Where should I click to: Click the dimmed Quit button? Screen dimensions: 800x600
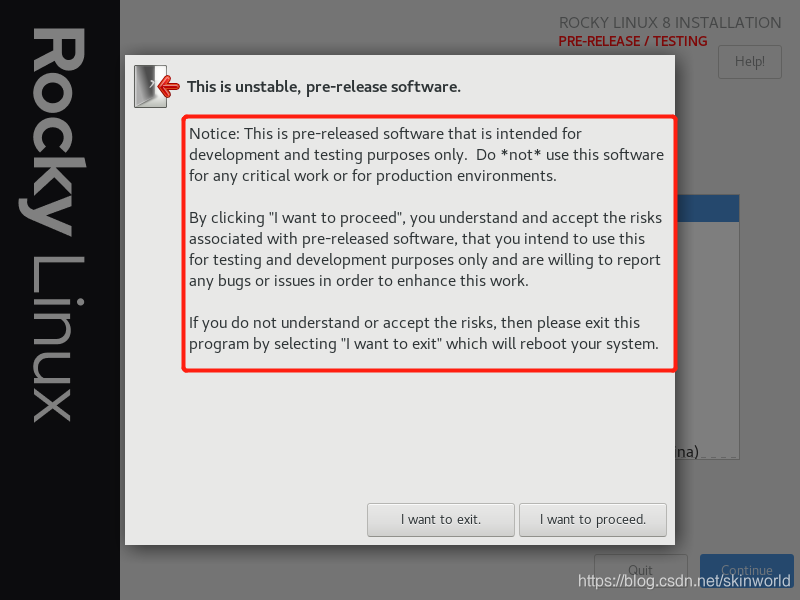point(640,570)
